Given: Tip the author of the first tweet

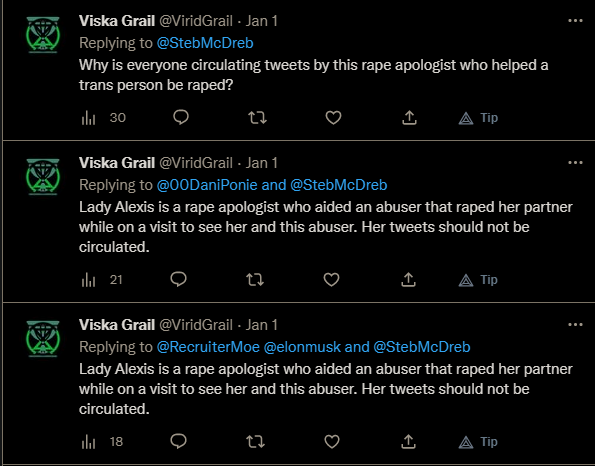Looking at the screenshot, I should coord(478,118).
